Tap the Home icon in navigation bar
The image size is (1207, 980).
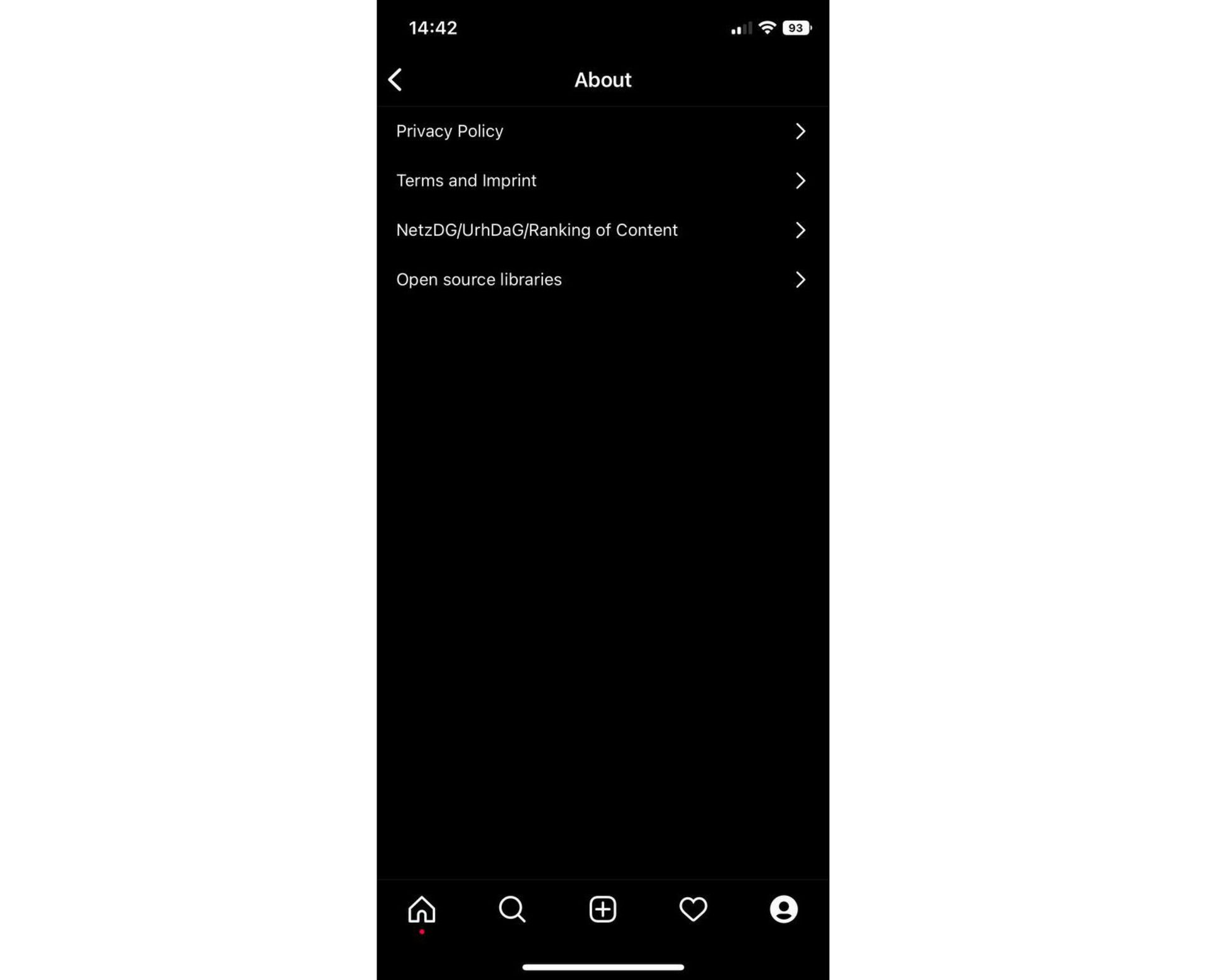421,910
